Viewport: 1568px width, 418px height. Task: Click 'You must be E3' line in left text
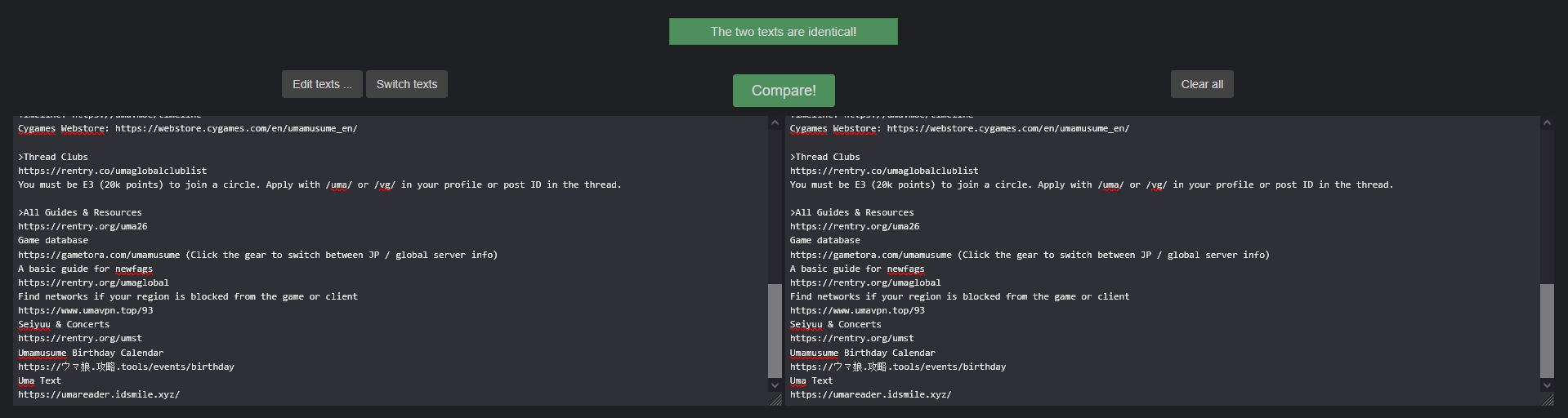[x=319, y=185]
